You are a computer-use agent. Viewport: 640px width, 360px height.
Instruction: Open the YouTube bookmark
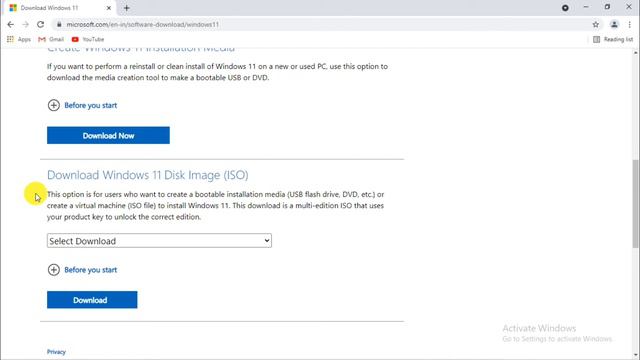pos(88,39)
